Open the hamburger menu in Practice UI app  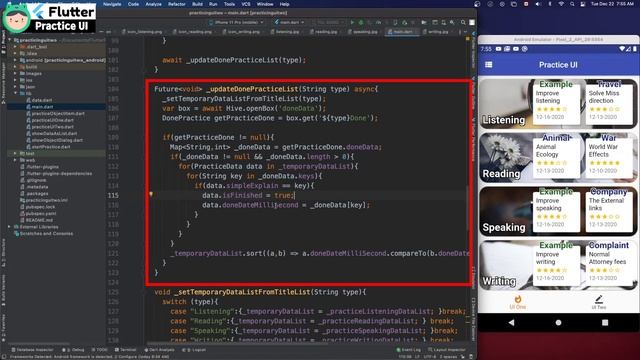489,64
